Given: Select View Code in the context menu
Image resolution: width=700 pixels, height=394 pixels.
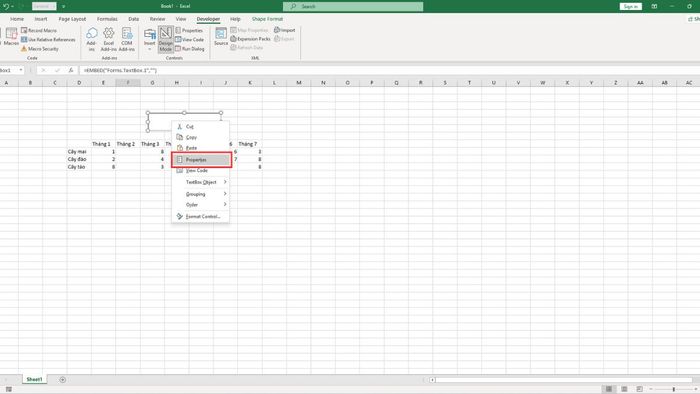Looking at the screenshot, I should [x=200, y=170].
